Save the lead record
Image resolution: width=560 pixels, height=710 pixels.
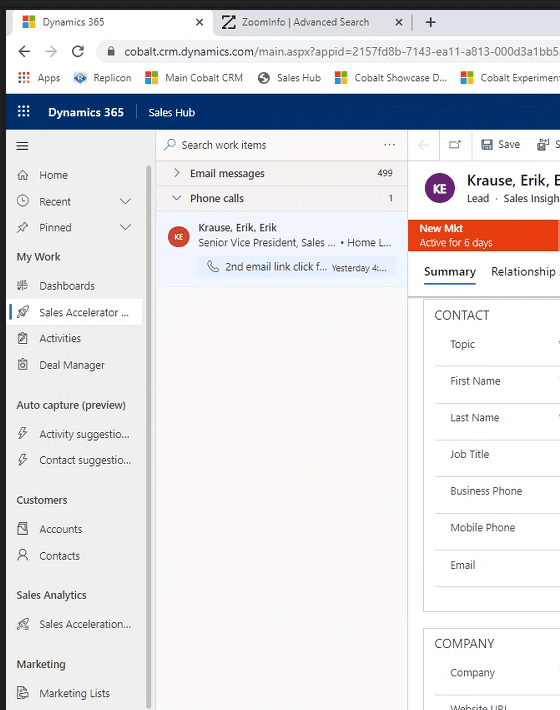pyautogui.click(x=500, y=144)
